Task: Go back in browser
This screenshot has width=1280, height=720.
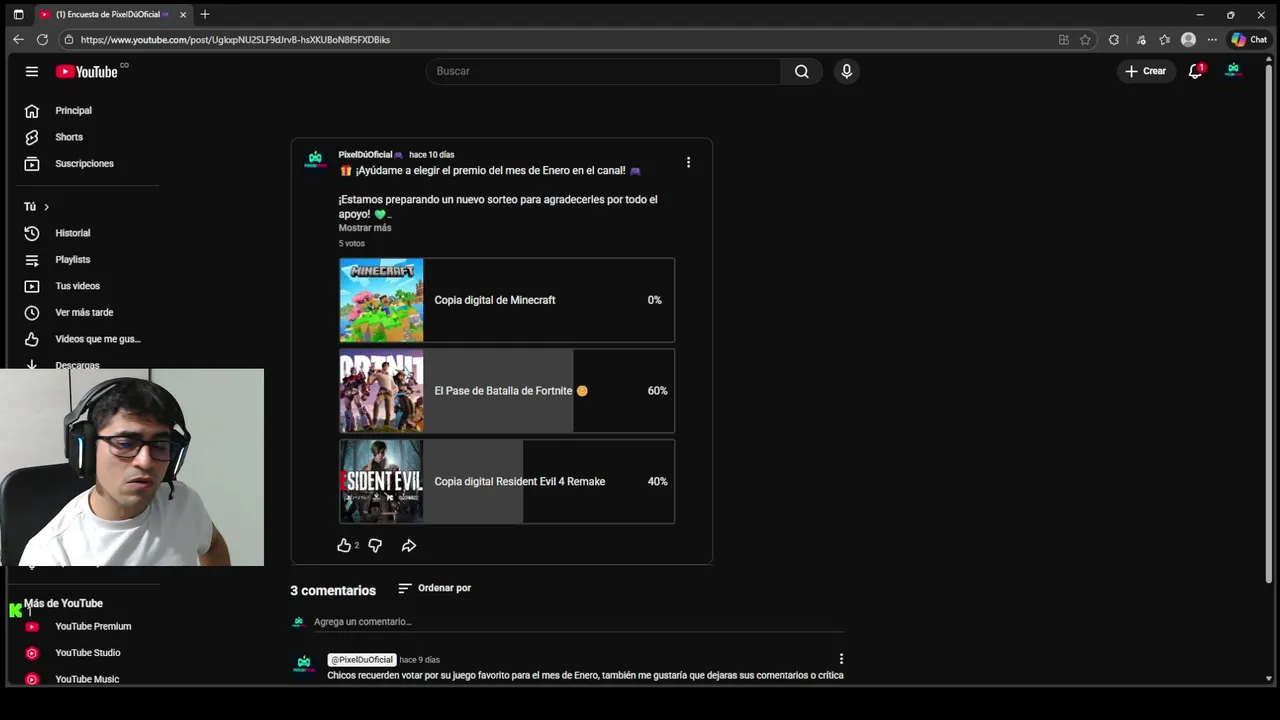Action: [18, 39]
